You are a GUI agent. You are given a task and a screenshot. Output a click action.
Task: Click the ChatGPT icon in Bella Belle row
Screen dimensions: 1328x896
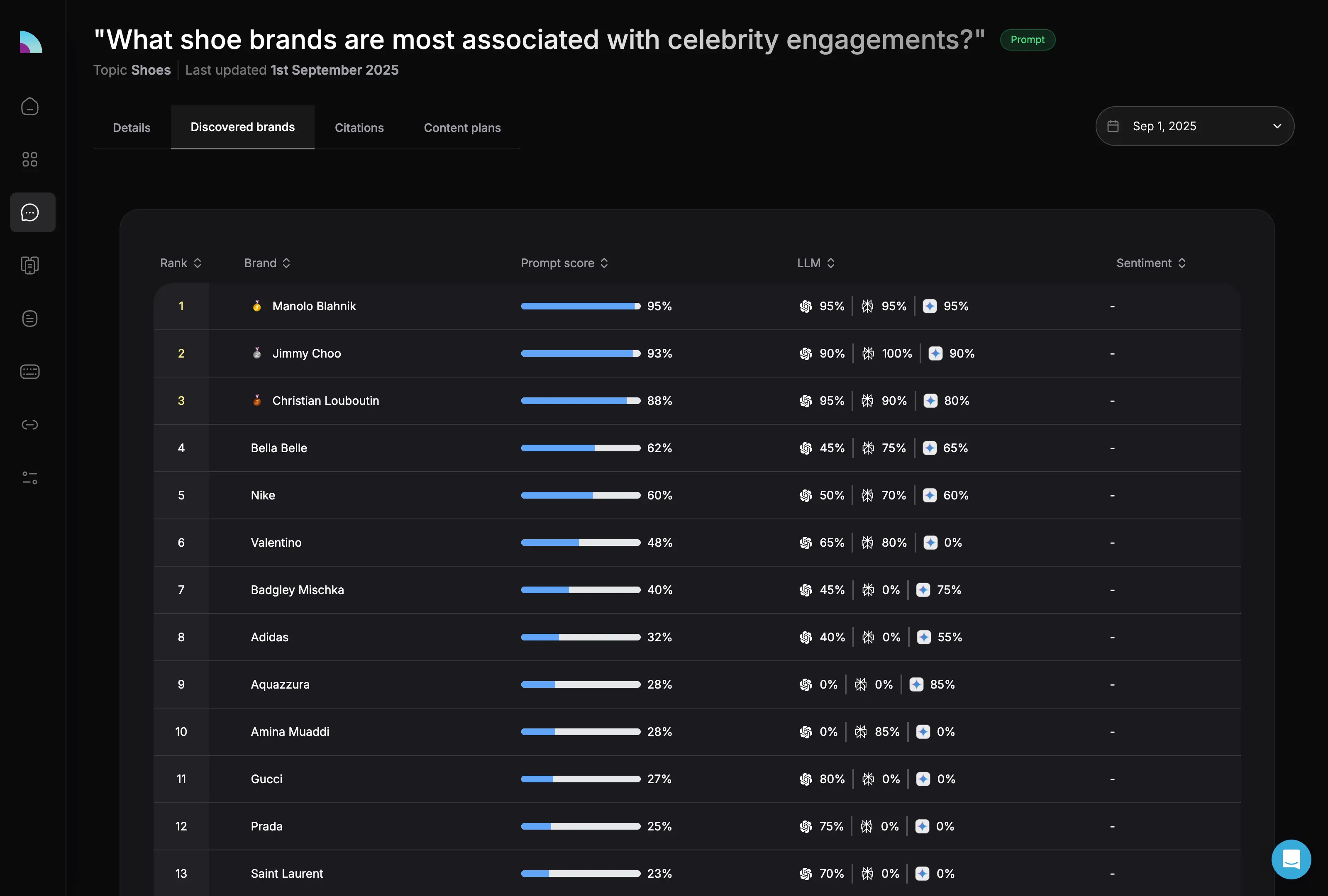tap(806, 448)
